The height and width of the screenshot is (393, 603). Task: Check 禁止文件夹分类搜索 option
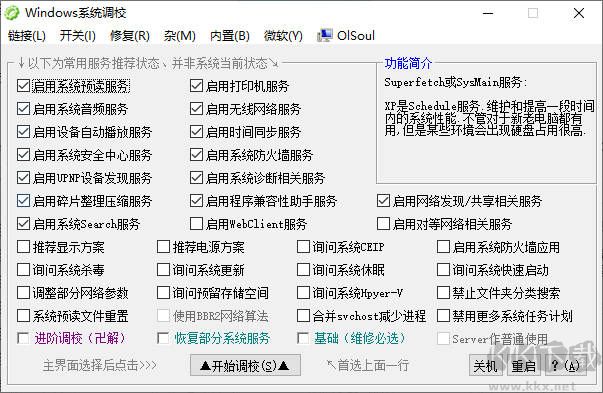443,293
